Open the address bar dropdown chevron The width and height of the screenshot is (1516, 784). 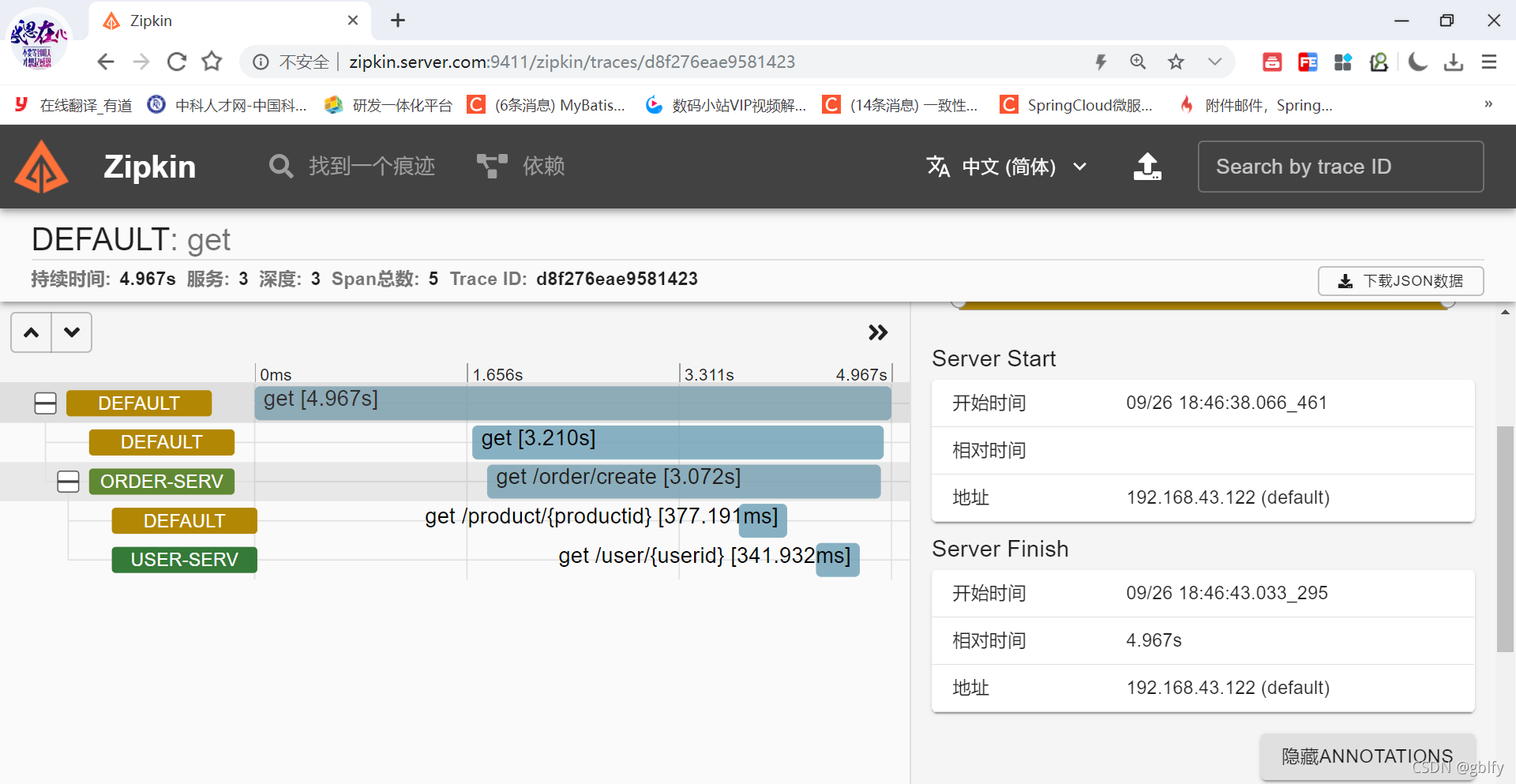(x=1214, y=62)
